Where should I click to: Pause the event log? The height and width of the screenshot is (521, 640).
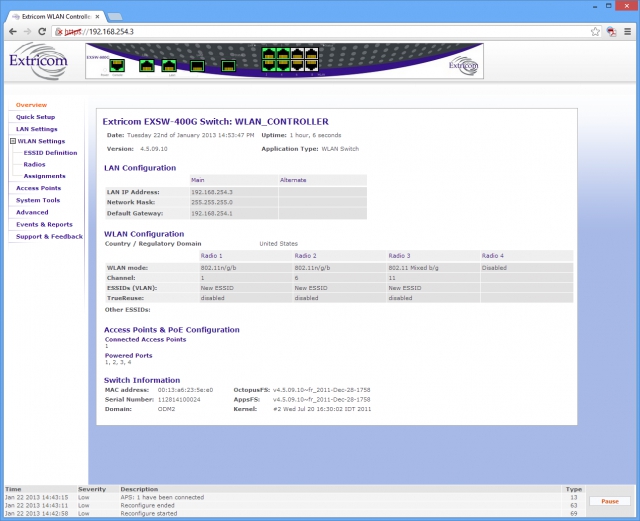pyautogui.click(x=610, y=501)
